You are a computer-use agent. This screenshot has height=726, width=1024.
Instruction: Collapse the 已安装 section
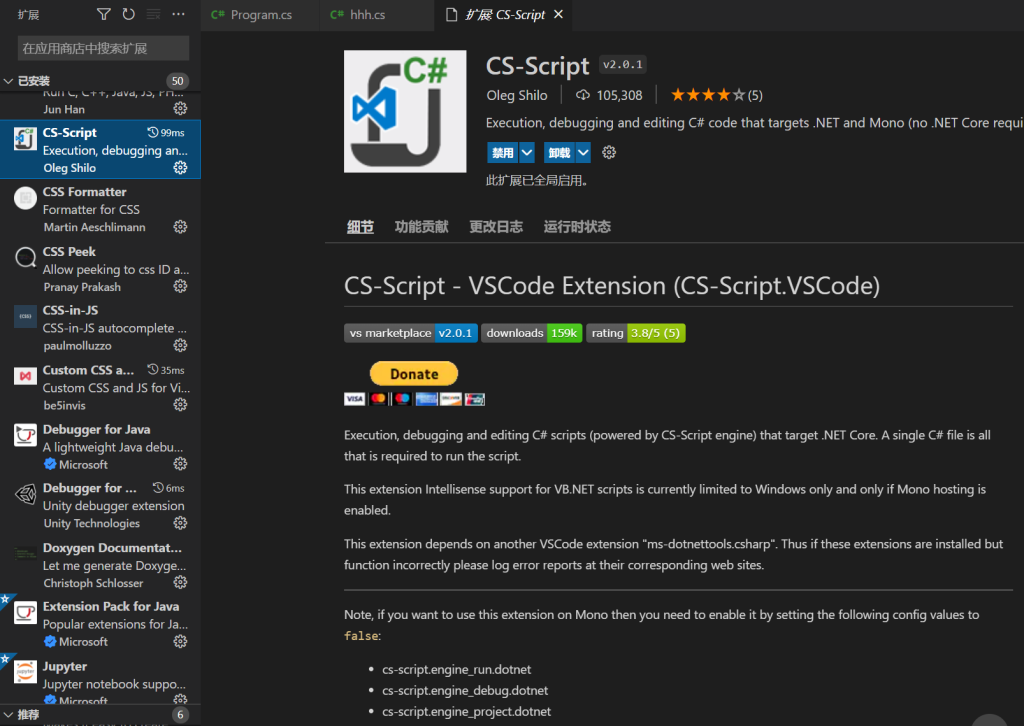point(9,81)
